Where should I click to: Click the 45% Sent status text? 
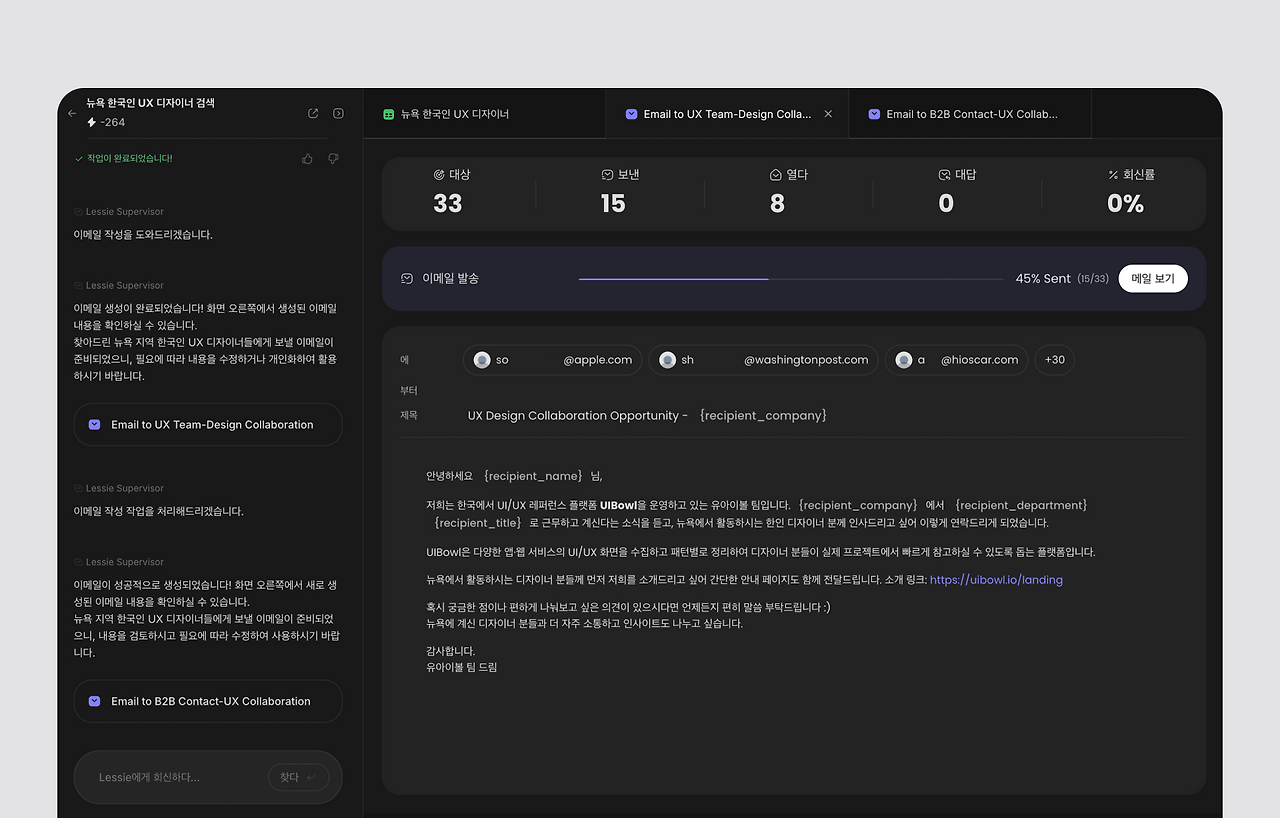pyautogui.click(x=1043, y=279)
